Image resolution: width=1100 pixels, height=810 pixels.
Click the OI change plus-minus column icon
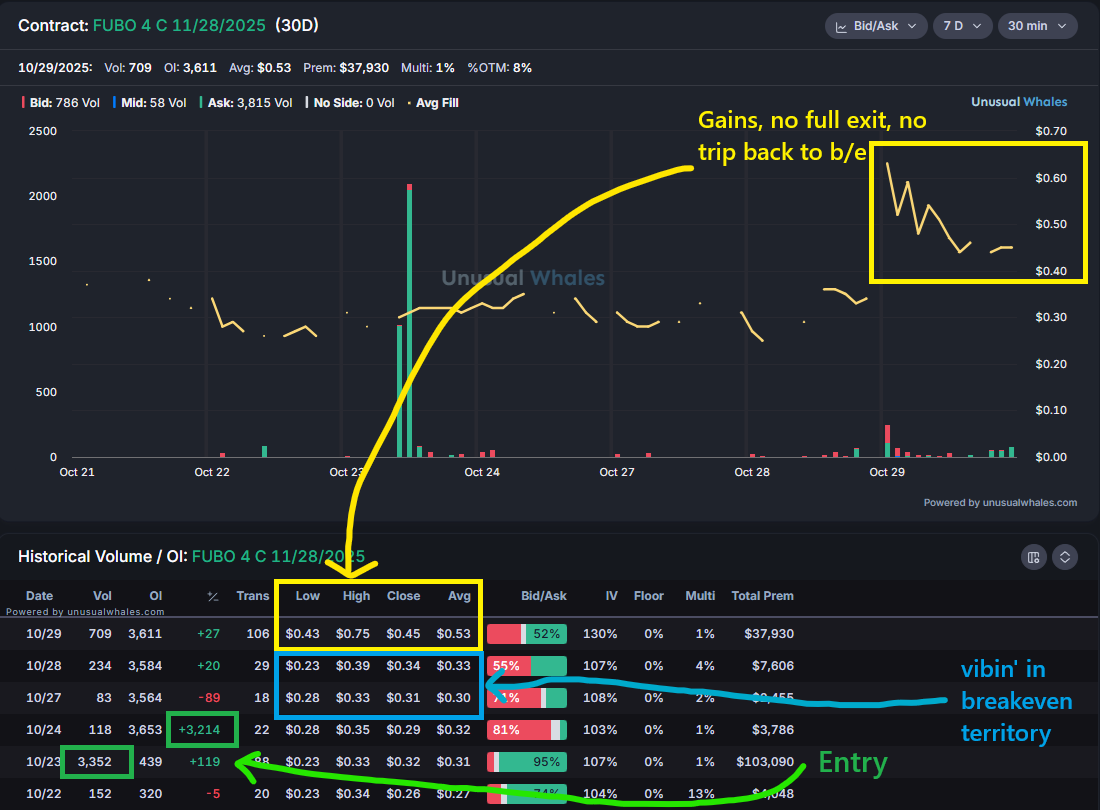click(x=213, y=596)
